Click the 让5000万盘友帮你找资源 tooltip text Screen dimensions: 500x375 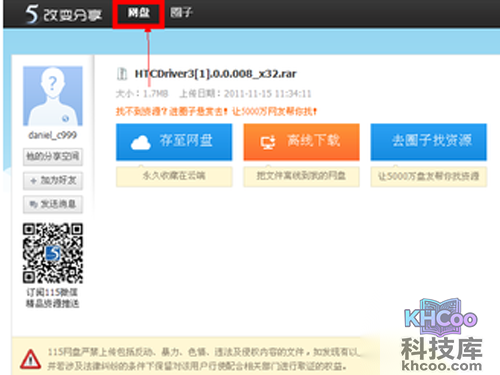pos(429,176)
